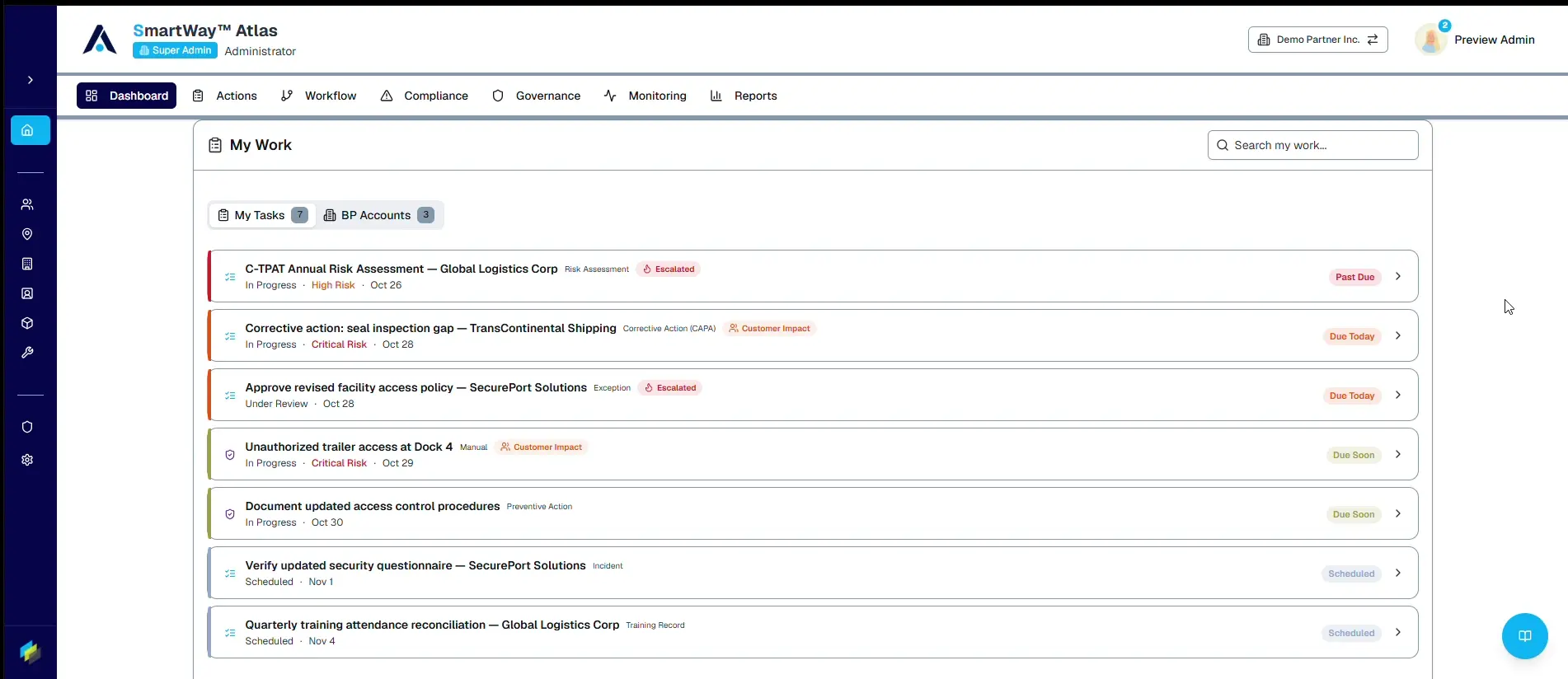Screen dimensions: 1568x679
Task: Click shield icon on Document updated procedures row
Action: [230, 514]
